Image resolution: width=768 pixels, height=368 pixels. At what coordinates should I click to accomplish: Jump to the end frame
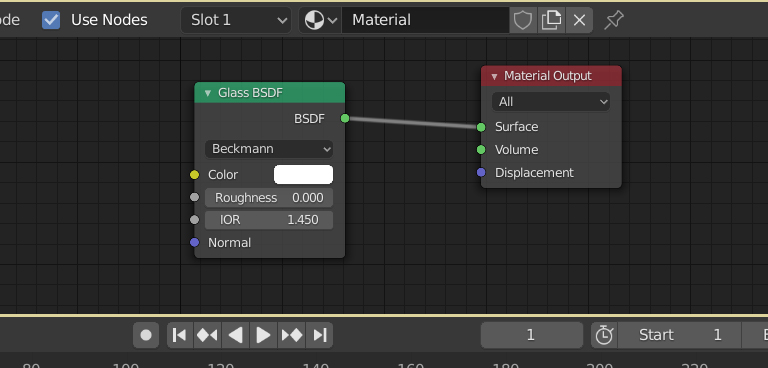[x=319, y=335]
